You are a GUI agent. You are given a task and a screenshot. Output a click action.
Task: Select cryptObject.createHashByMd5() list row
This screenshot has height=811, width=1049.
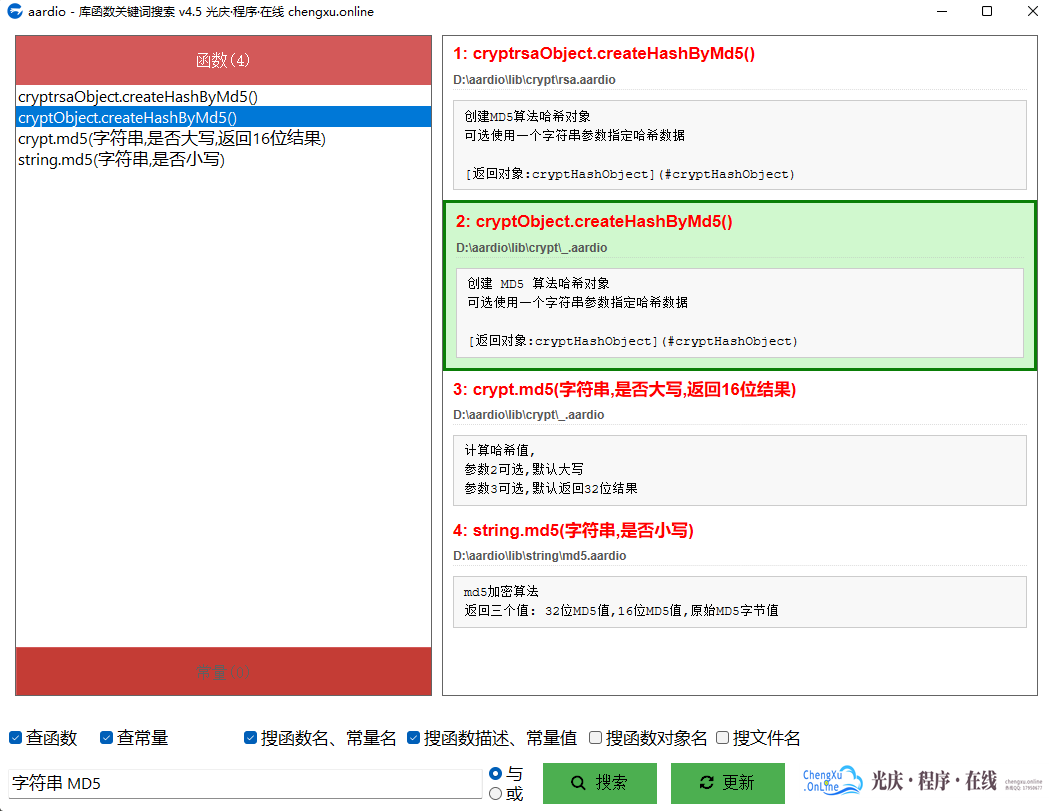(x=223, y=118)
